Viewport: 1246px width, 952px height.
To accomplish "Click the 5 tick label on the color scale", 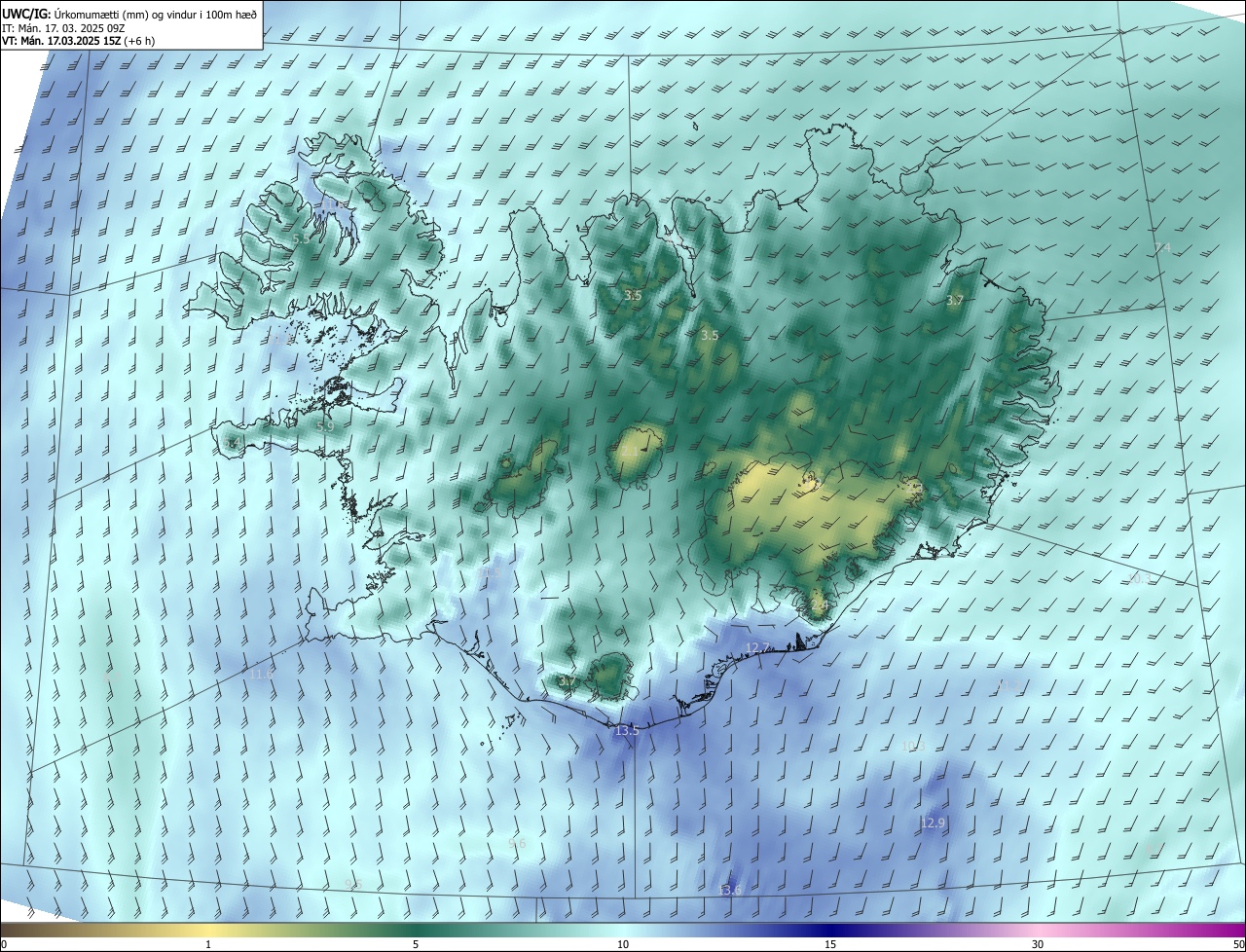I will [416, 944].
